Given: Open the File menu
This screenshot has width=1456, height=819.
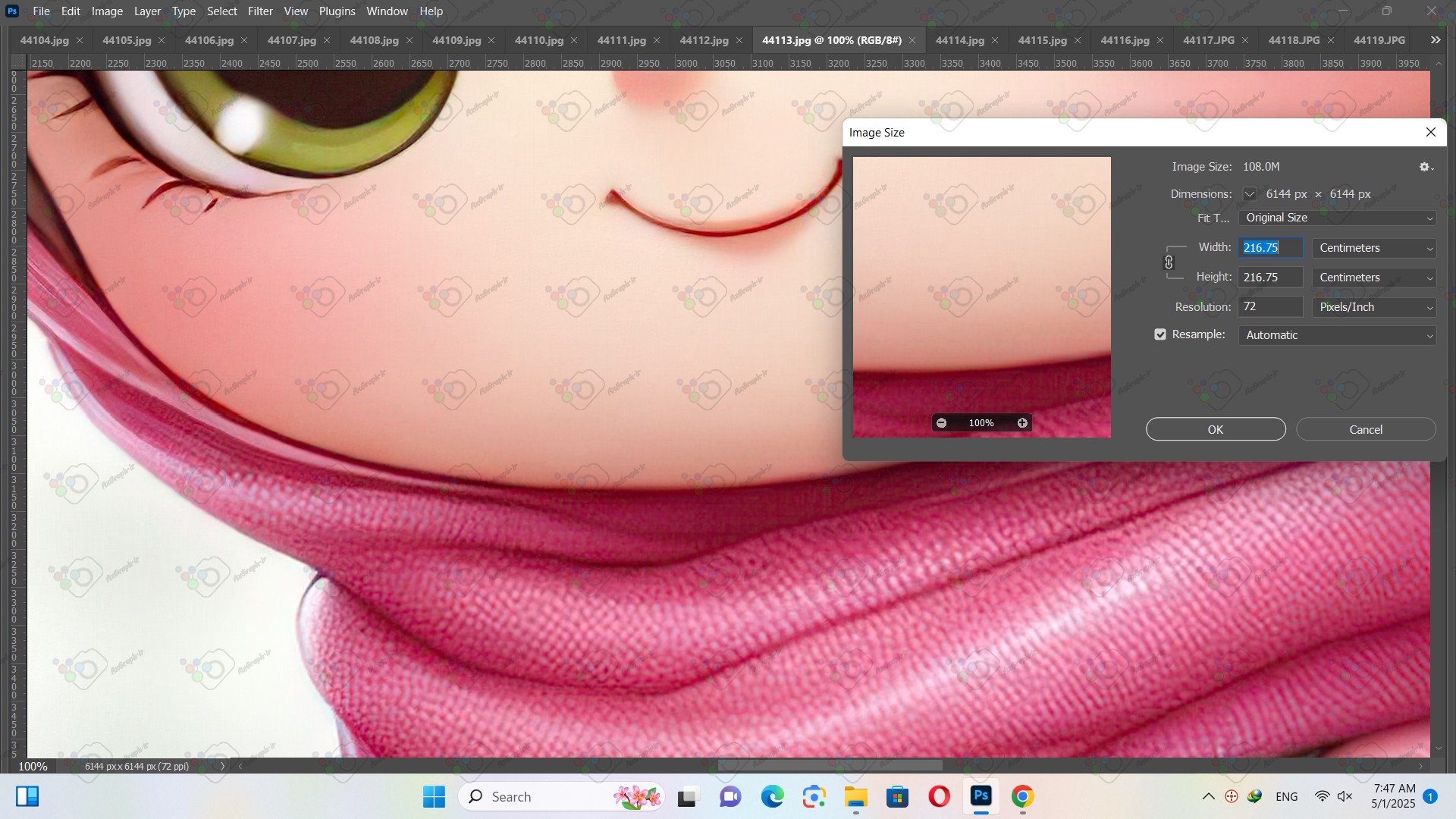Looking at the screenshot, I should [x=42, y=11].
